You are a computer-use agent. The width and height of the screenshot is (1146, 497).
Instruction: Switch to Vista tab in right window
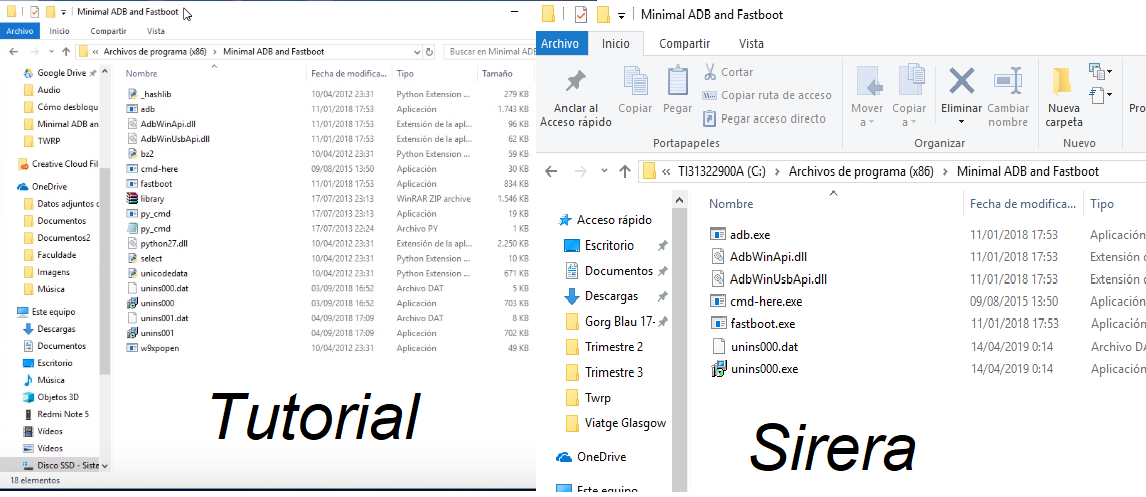click(x=751, y=43)
